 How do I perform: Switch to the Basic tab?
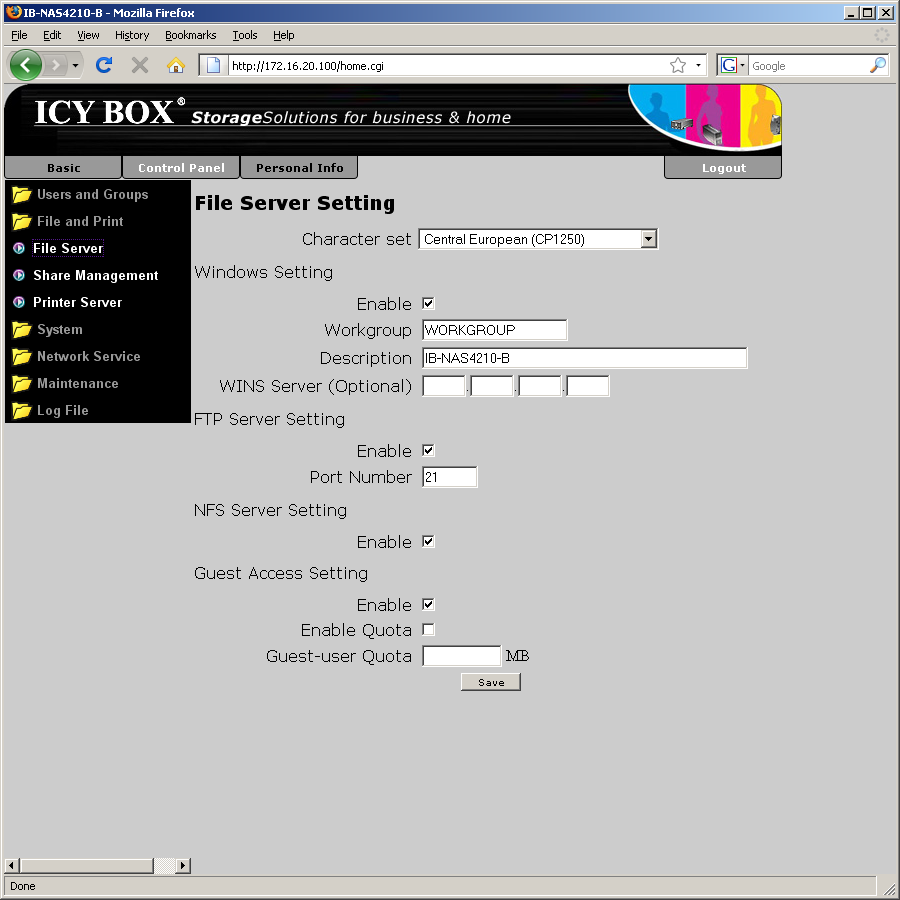(x=63, y=168)
